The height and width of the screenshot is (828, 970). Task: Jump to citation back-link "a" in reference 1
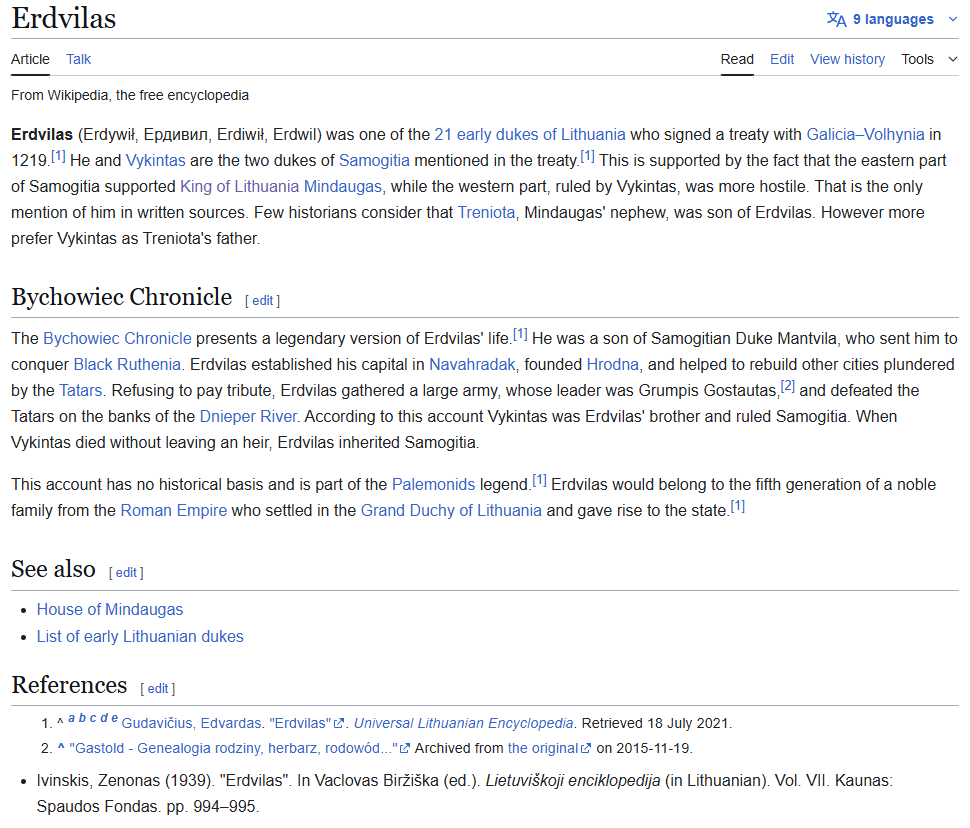click(x=72, y=719)
